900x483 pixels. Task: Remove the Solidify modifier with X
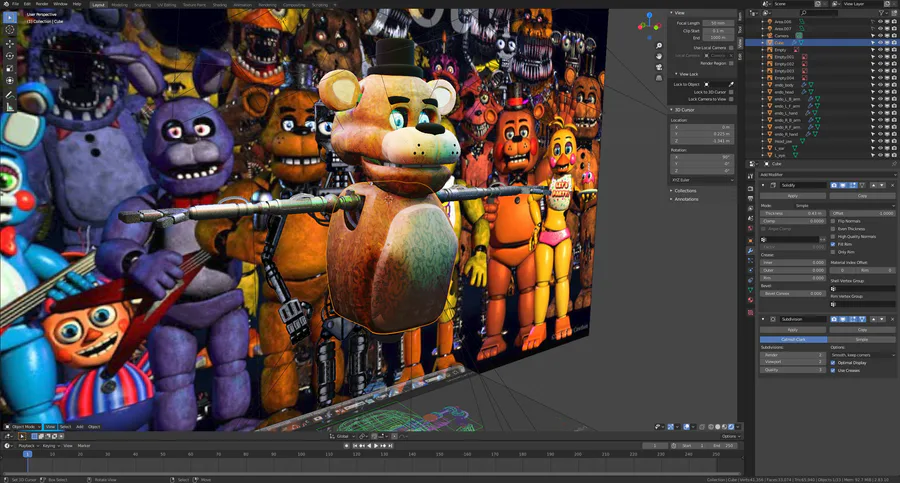point(893,185)
